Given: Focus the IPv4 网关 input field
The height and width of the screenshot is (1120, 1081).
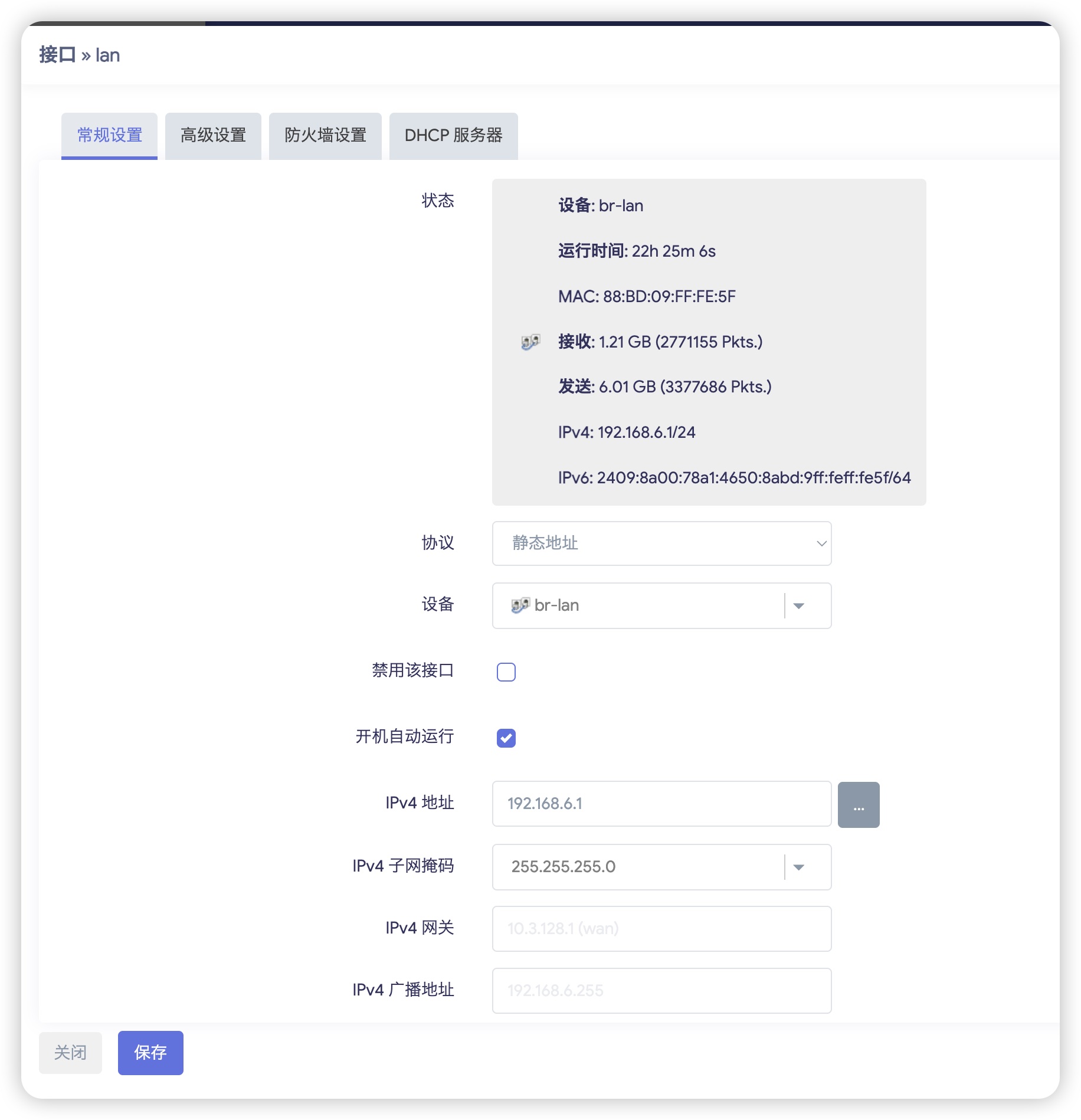Looking at the screenshot, I should point(661,929).
